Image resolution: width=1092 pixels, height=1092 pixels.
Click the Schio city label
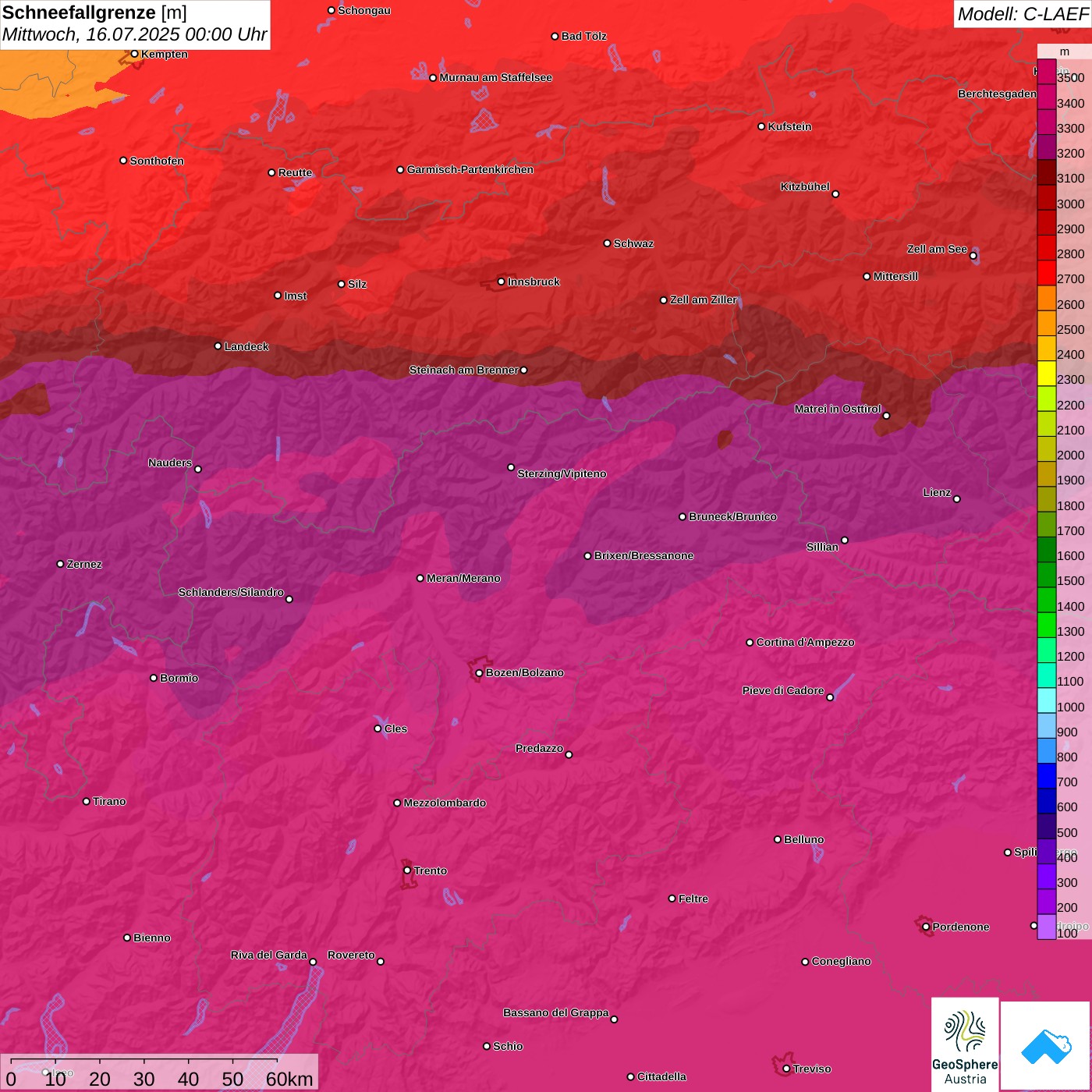pyautogui.click(x=508, y=1046)
